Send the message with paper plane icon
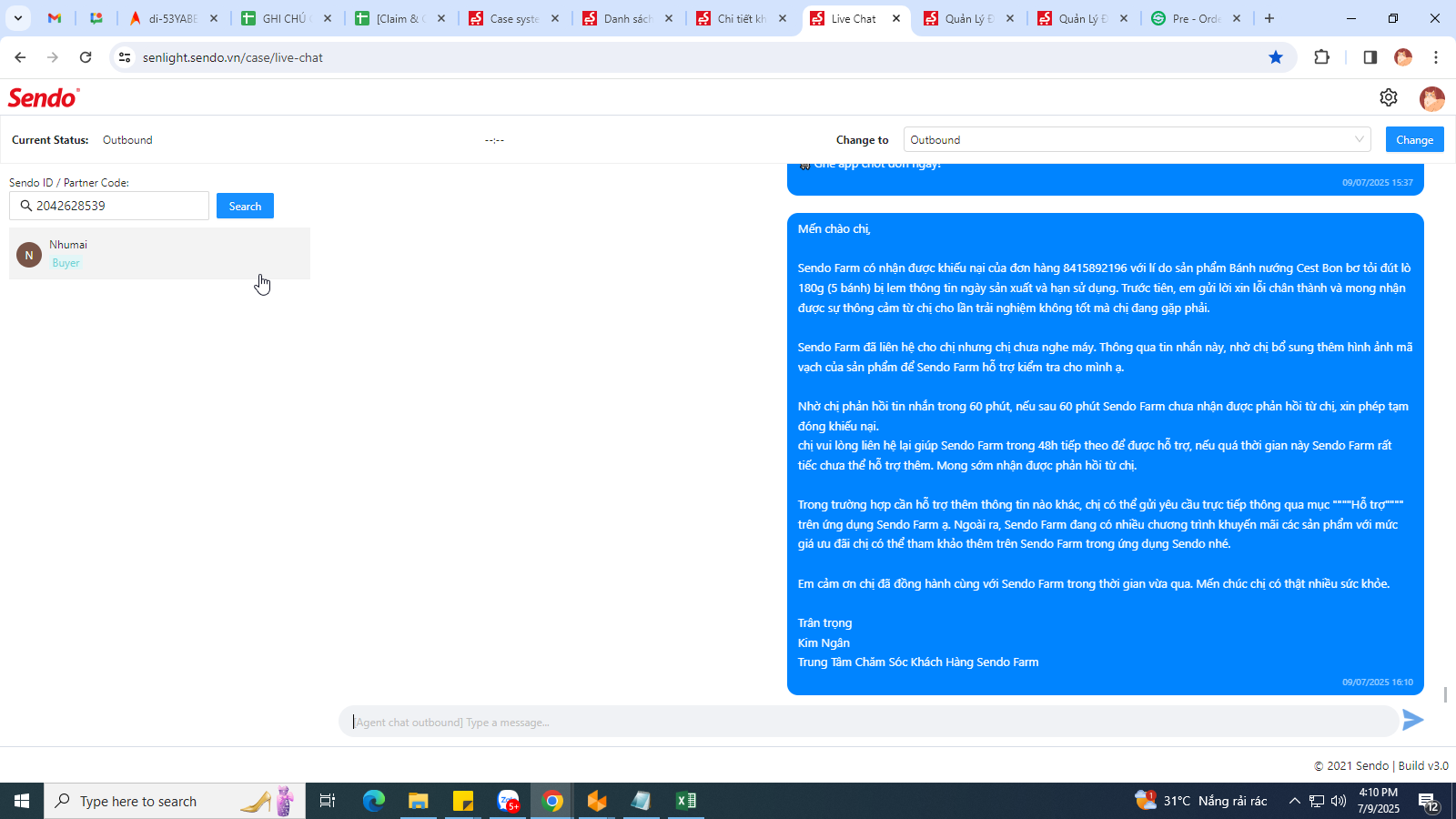1456x819 pixels. click(1413, 721)
